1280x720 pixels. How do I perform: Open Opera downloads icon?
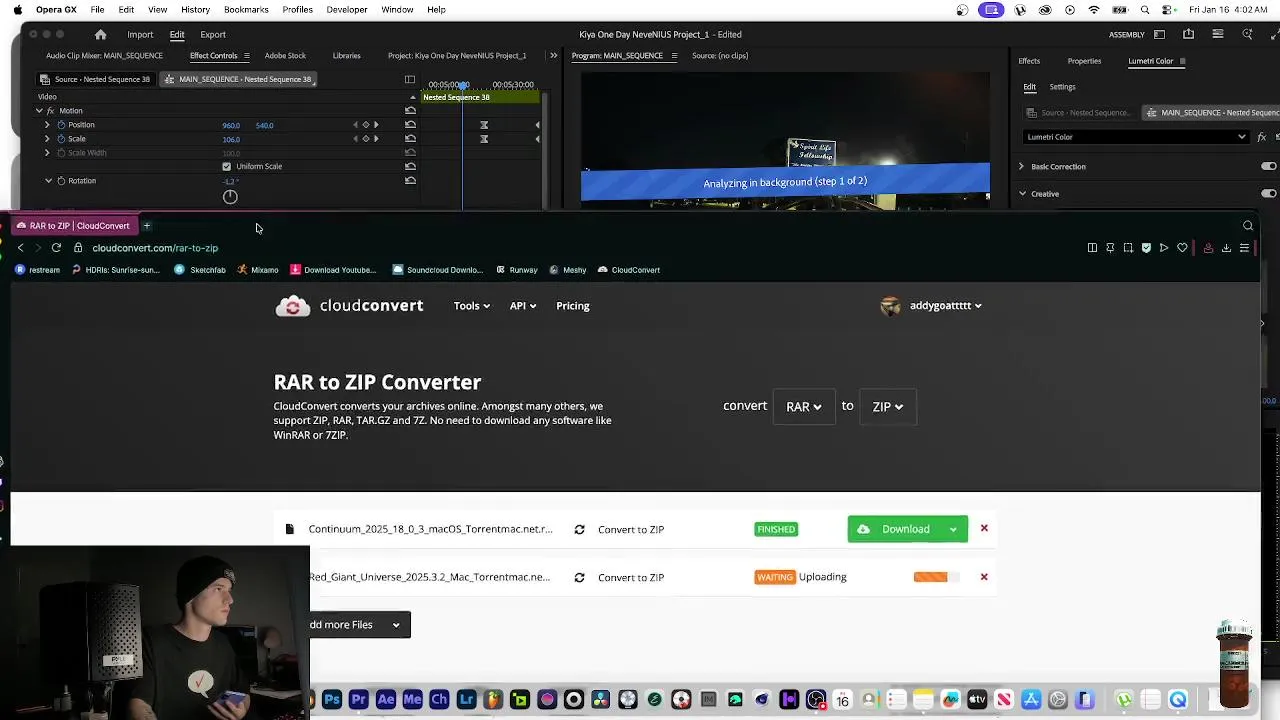(1226, 248)
